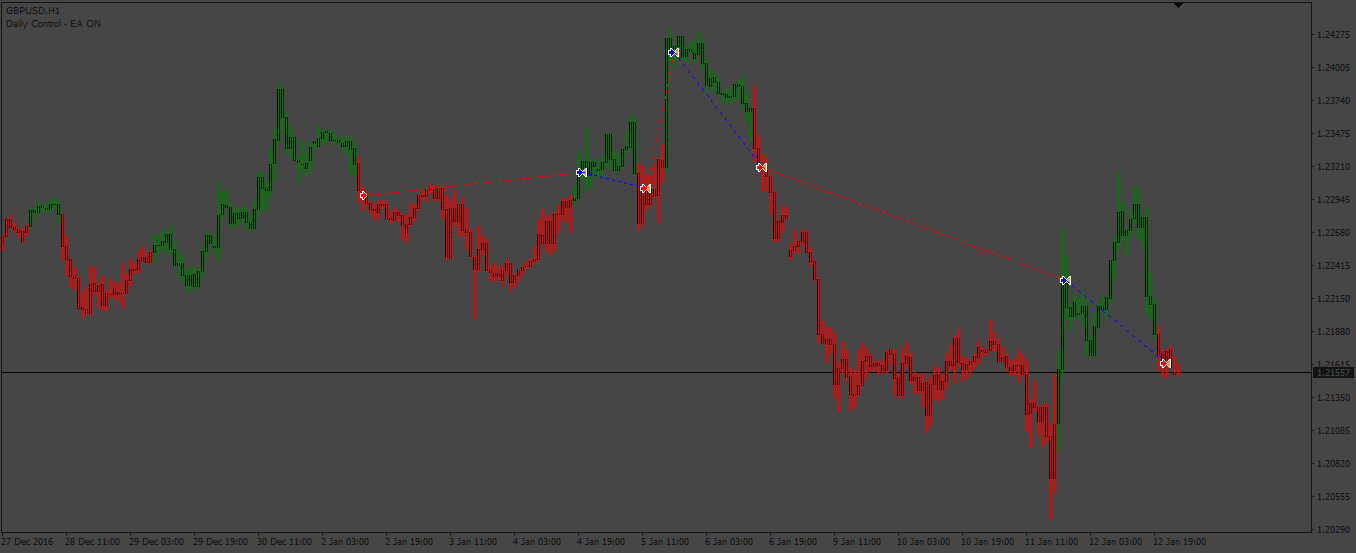Click the blue trade arrow near 4 Jan 19:00
The width and height of the screenshot is (1356, 553).
[x=581, y=172]
